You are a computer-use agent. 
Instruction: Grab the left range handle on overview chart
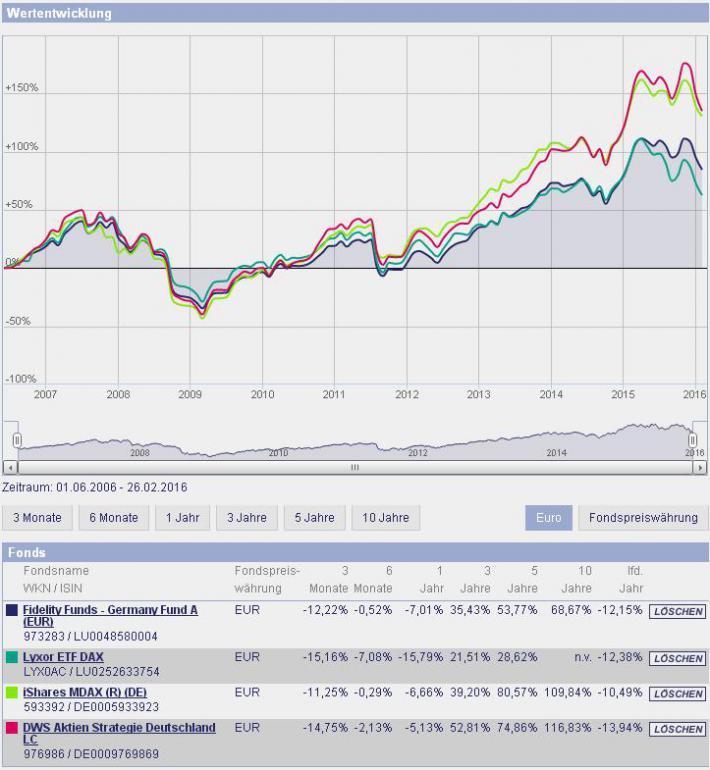click(x=17, y=440)
